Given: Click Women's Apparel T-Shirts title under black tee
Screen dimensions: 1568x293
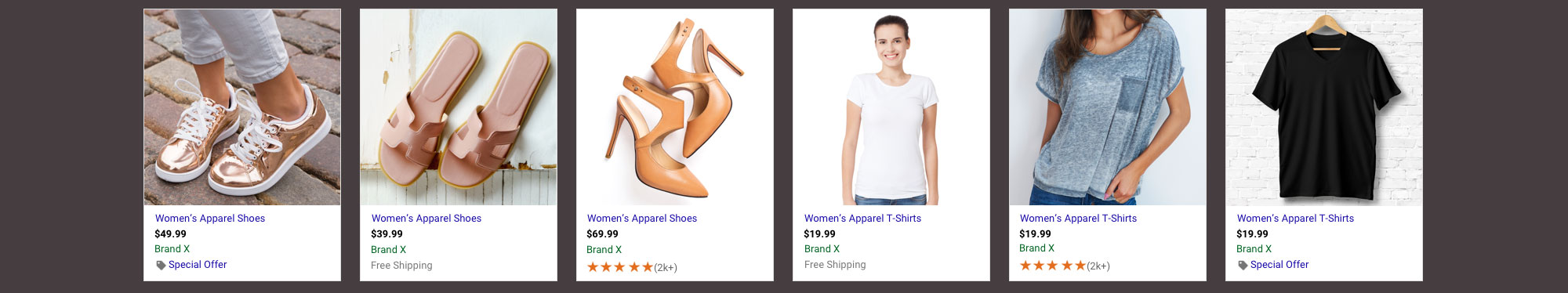Looking at the screenshot, I should click(x=1295, y=219).
